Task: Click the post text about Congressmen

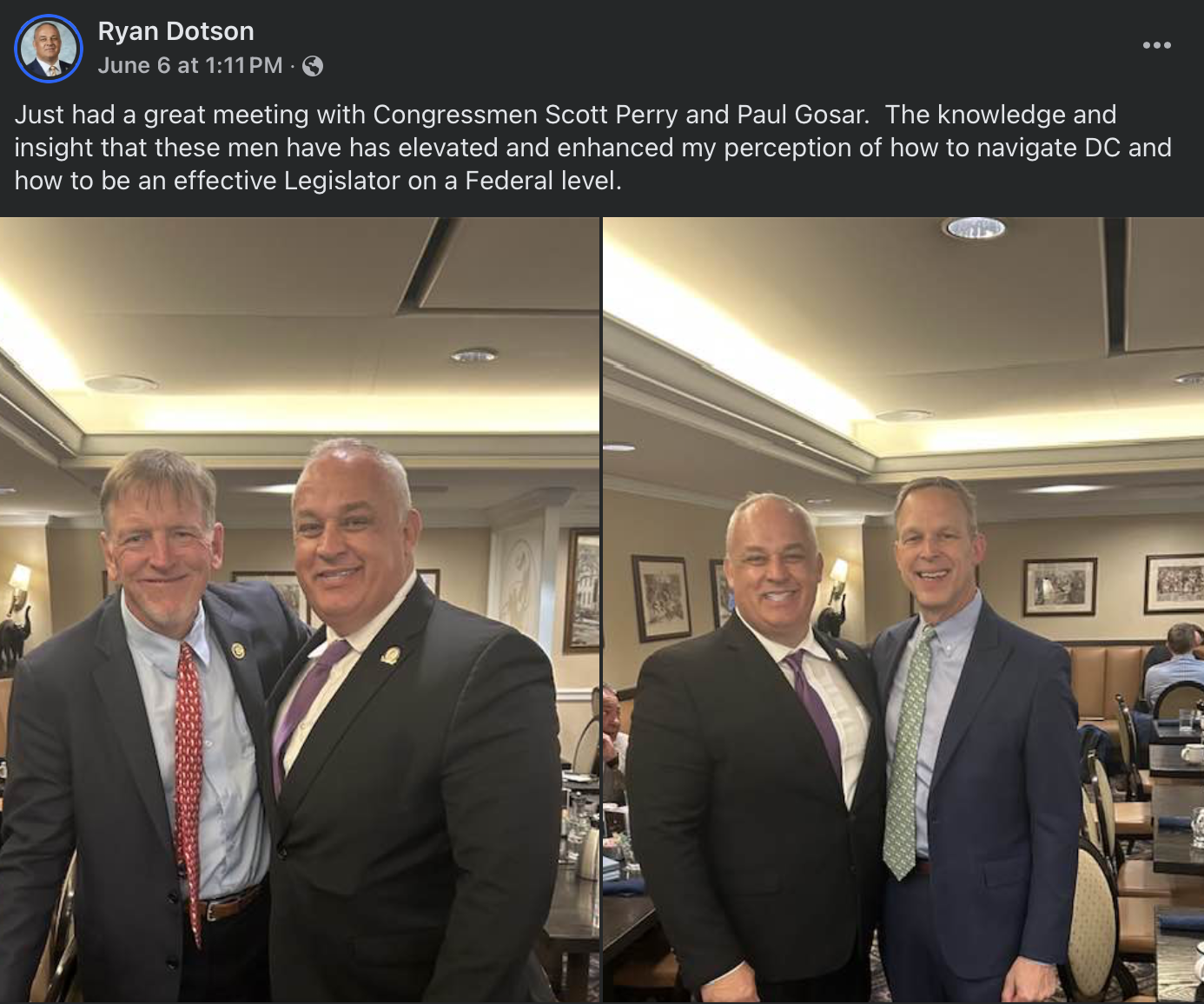Action: pyautogui.click(x=592, y=148)
